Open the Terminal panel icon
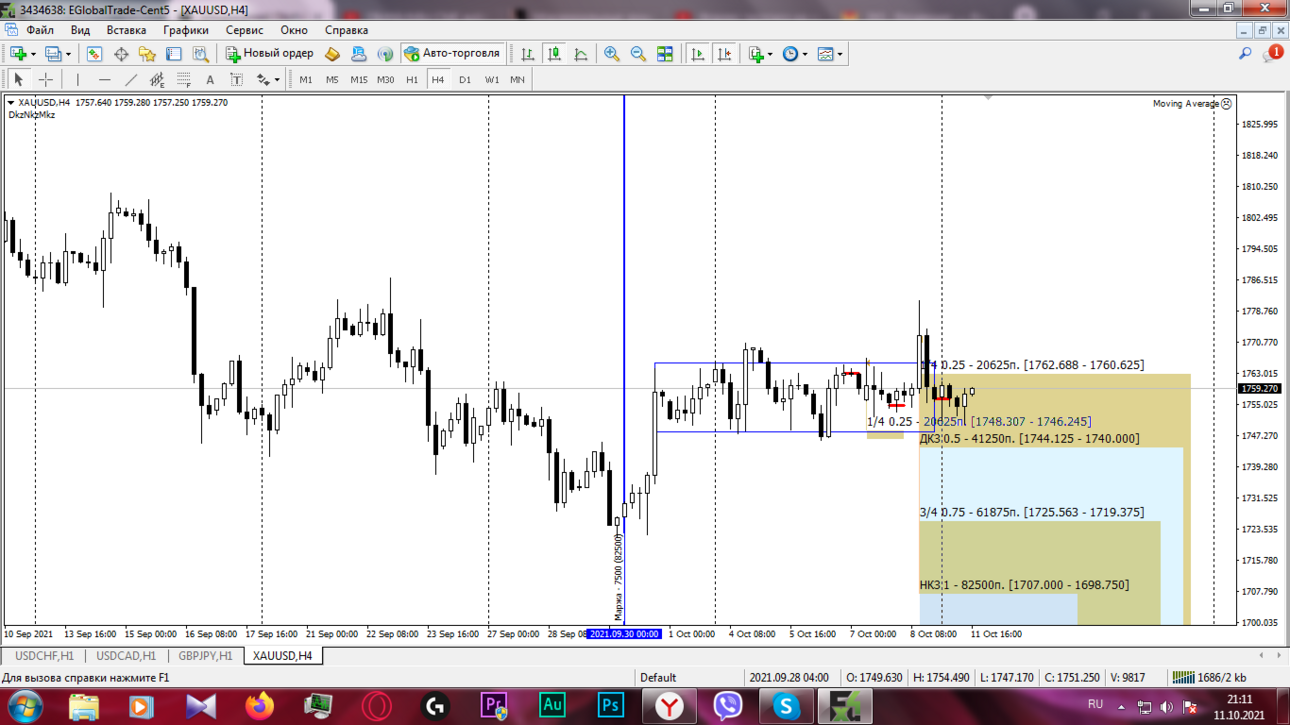This screenshot has height=725, width=1290. tap(174, 54)
